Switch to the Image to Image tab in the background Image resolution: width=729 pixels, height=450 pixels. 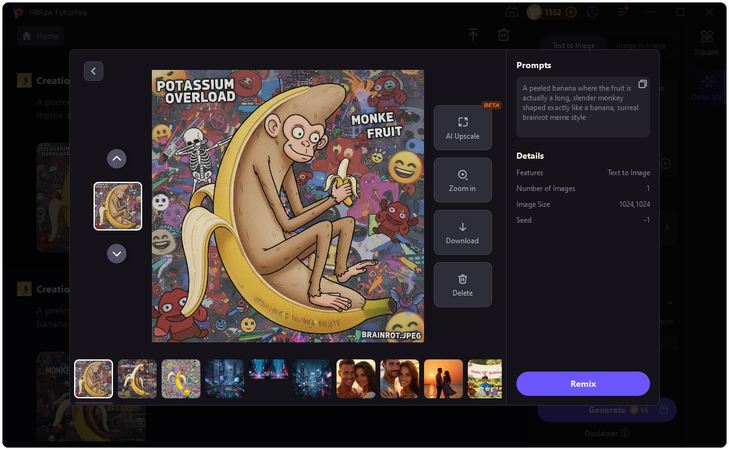[641, 45]
